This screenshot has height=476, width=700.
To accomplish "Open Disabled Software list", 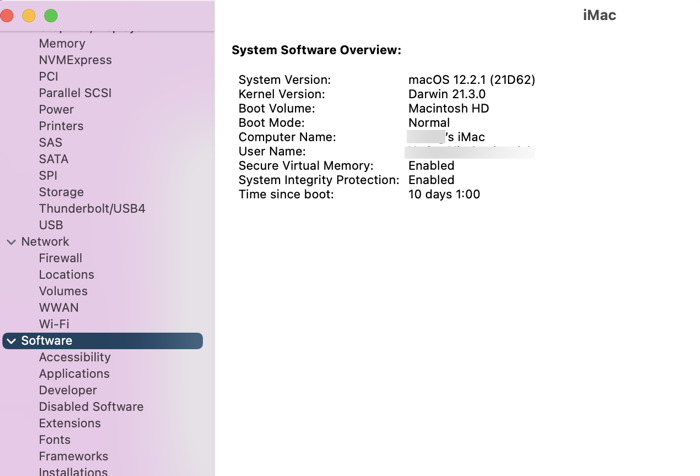I will coord(91,407).
